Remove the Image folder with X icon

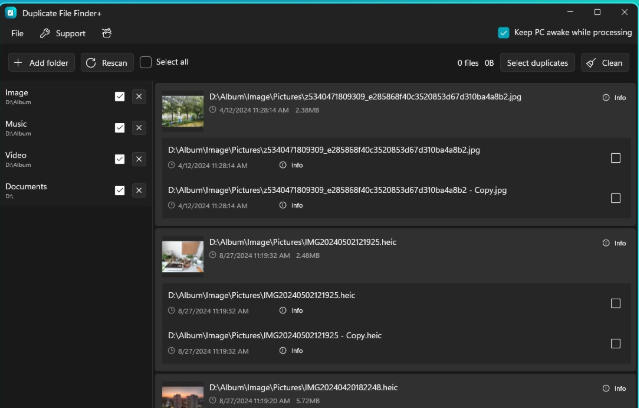coord(139,97)
